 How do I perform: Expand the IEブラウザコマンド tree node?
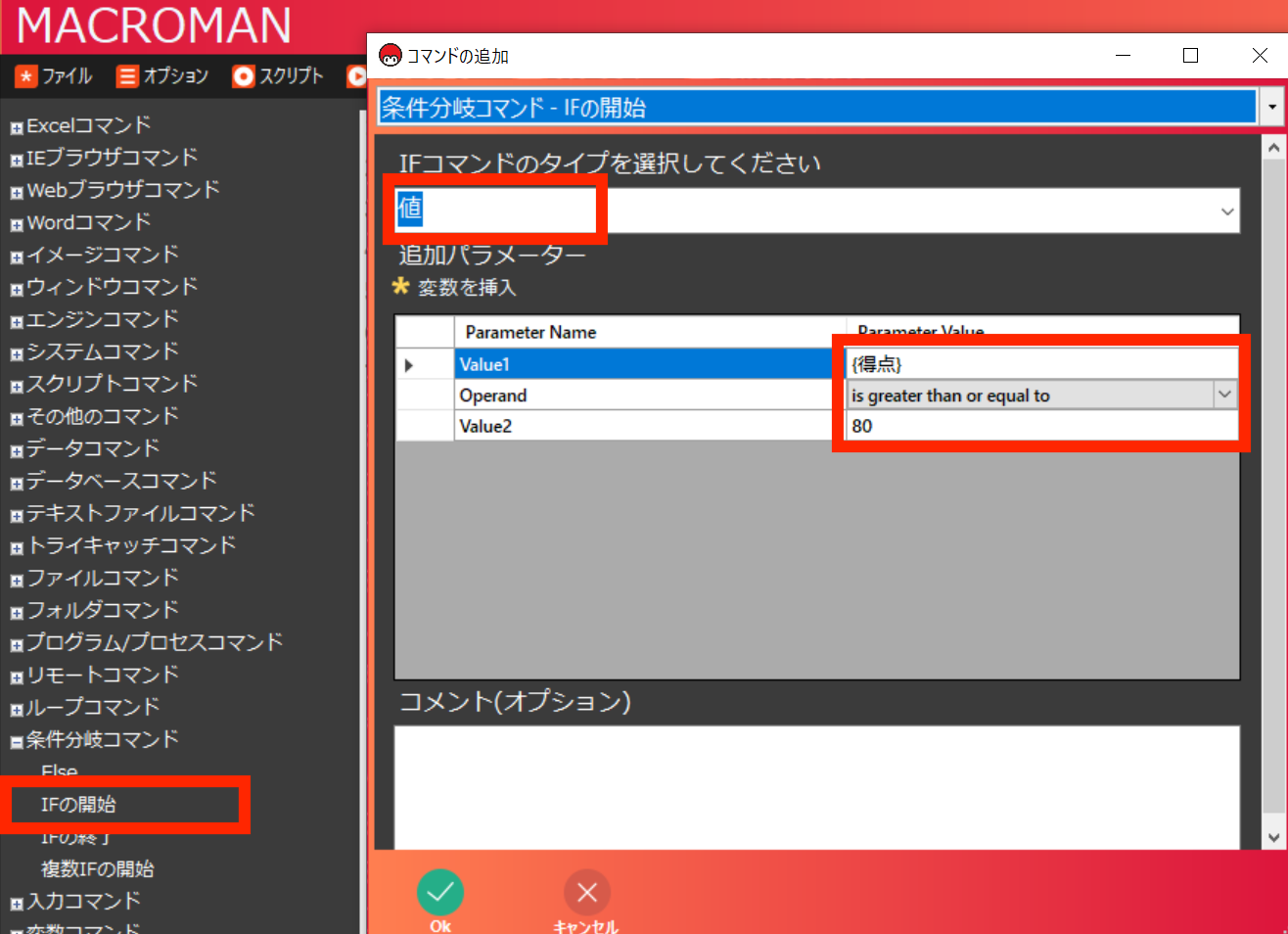pos(17,160)
